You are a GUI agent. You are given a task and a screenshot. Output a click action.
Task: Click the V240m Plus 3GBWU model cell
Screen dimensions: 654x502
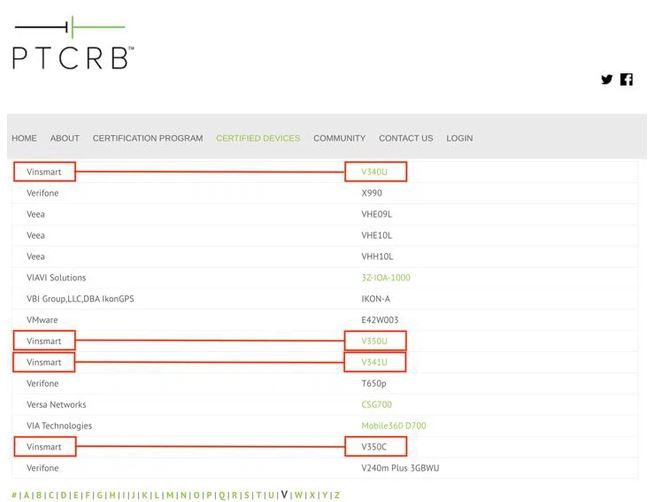click(x=400, y=468)
